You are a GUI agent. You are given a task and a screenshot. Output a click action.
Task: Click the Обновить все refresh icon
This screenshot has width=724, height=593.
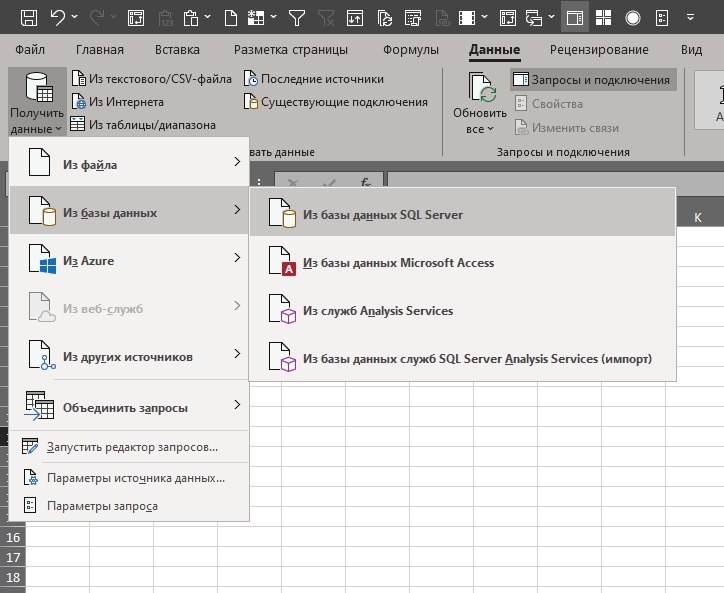click(x=482, y=87)
